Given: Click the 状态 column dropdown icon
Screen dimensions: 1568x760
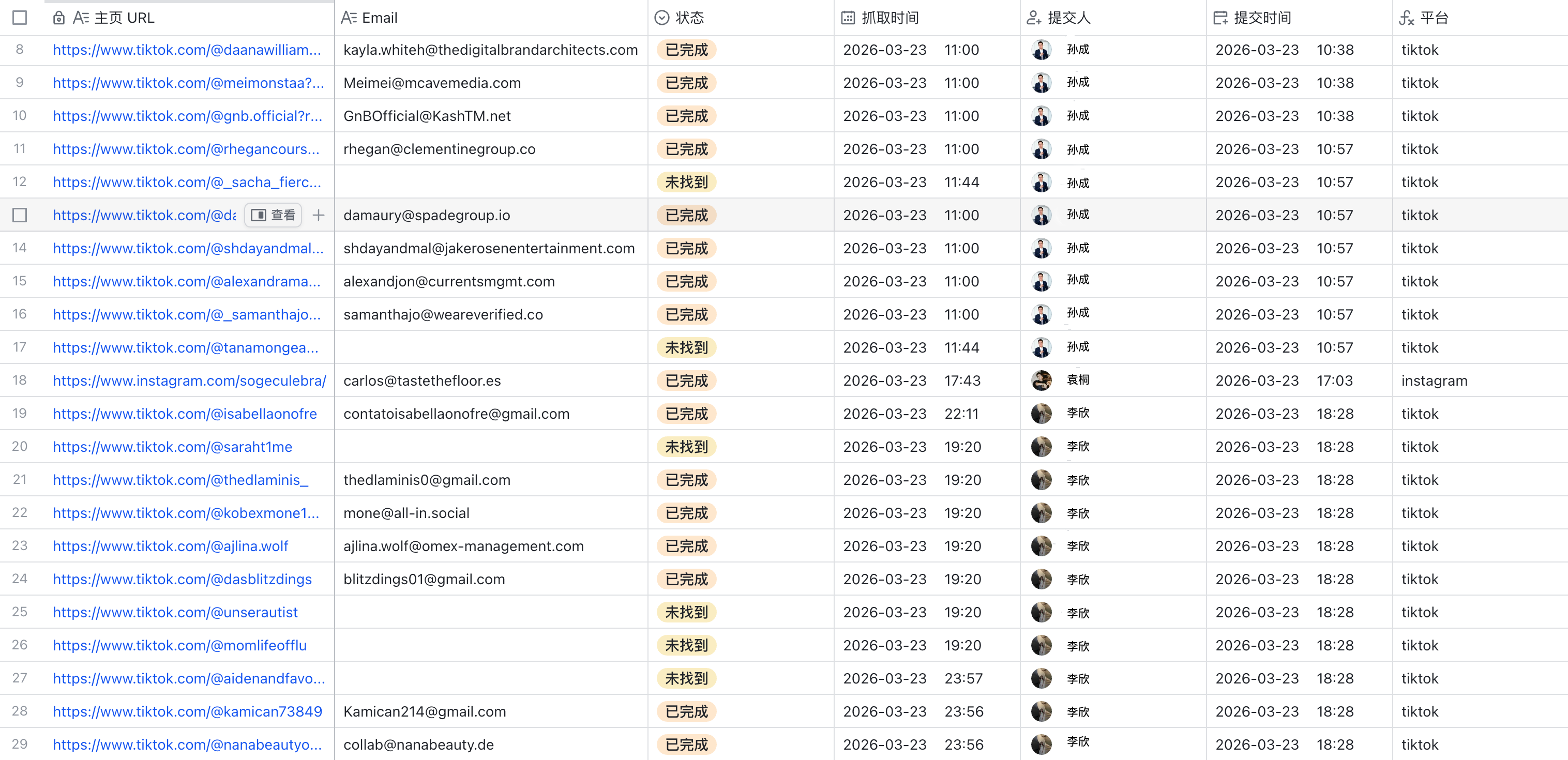Looking at the screenshot, I should pyautogui.click(x=661, y=18).
